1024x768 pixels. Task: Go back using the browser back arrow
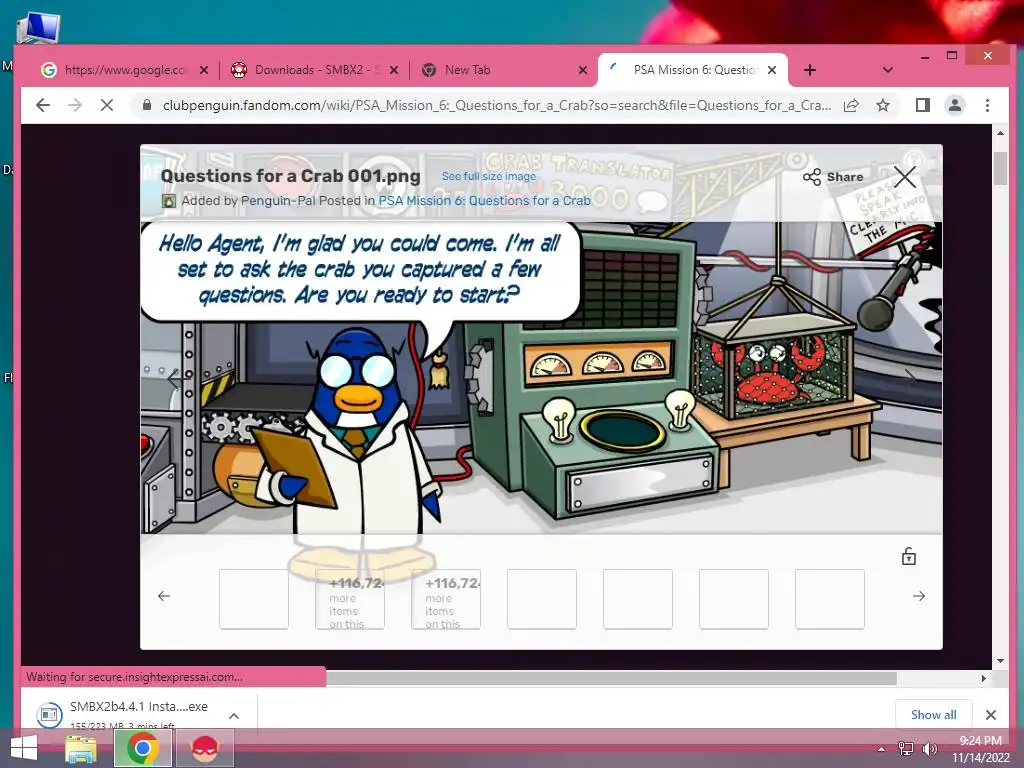pos(43,105)
